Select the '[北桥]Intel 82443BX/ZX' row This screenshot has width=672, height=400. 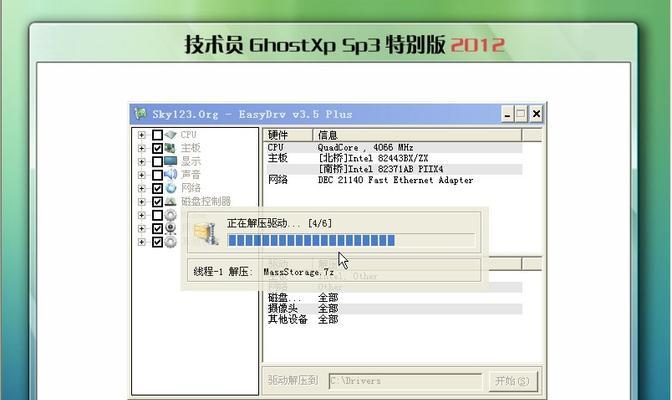point(393,158)
